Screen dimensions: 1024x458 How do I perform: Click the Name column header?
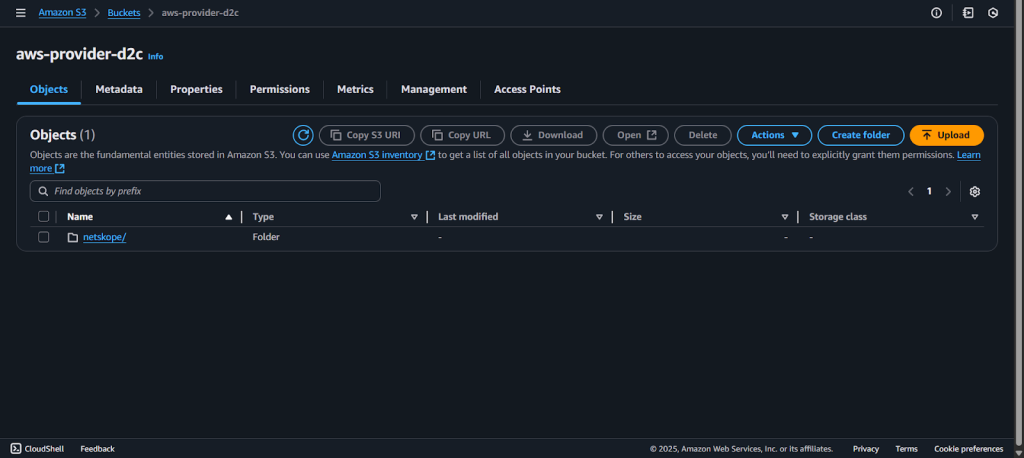click(80, 217)
